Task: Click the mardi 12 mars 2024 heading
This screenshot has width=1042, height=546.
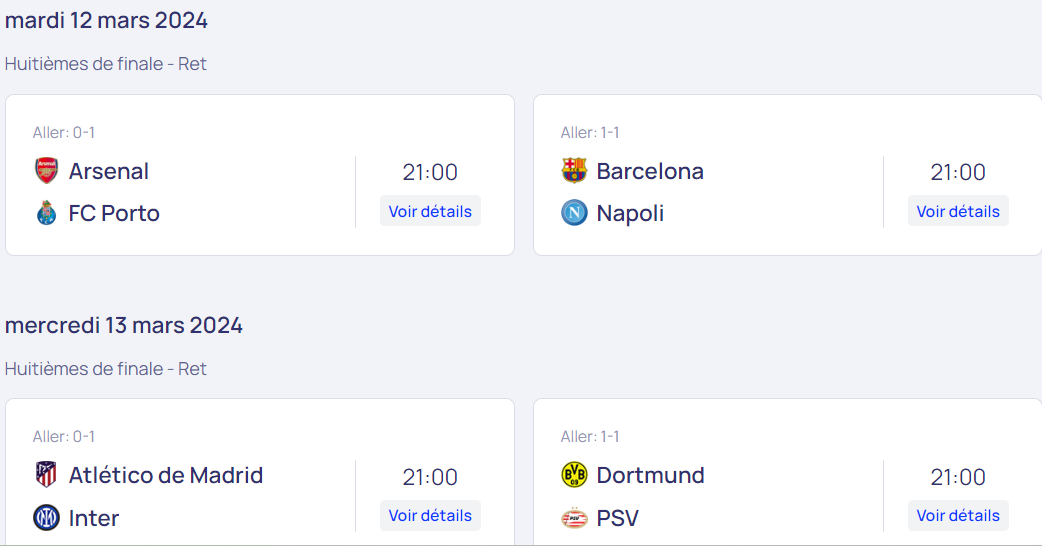Action: 106,21
